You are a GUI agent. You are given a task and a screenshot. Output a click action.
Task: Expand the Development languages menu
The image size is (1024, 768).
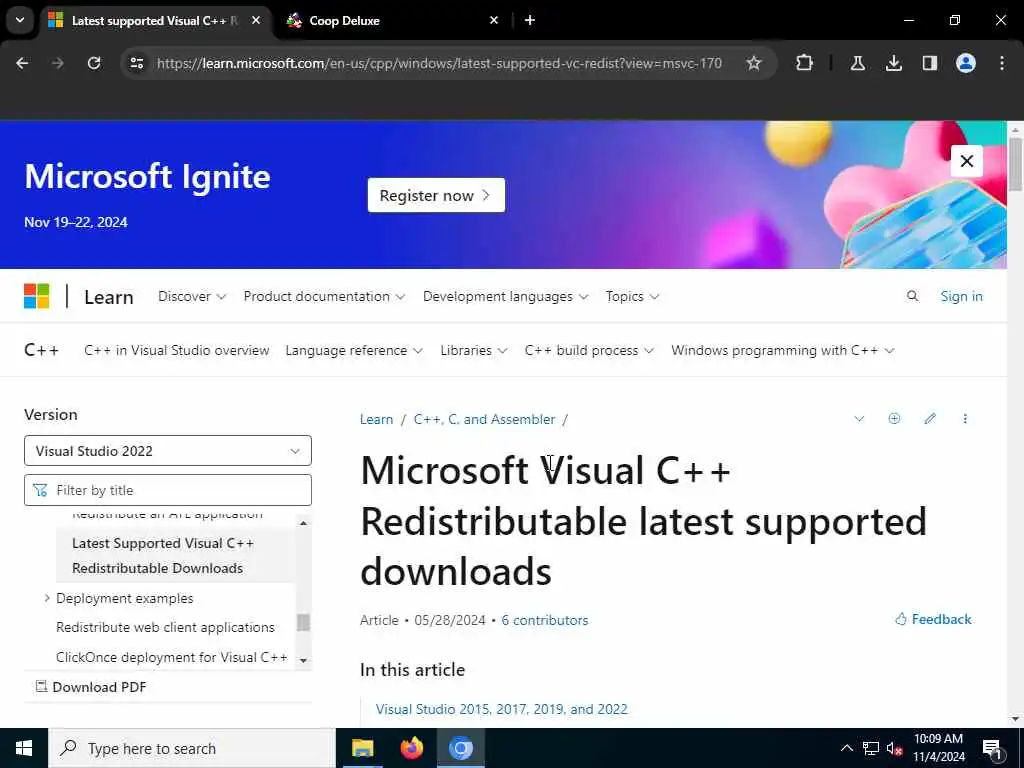505,296
